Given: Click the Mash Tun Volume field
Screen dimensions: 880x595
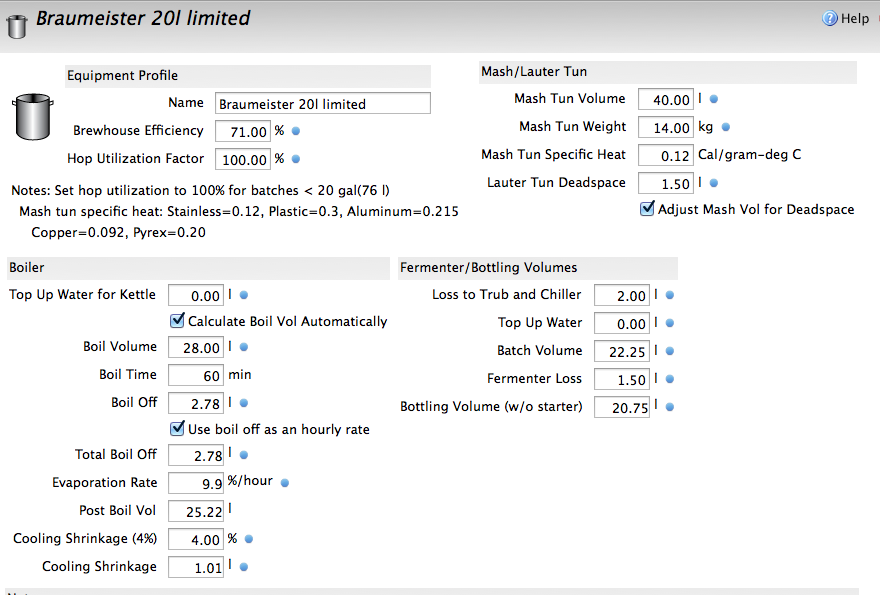Looking at the screenshot, I should 666,99.
